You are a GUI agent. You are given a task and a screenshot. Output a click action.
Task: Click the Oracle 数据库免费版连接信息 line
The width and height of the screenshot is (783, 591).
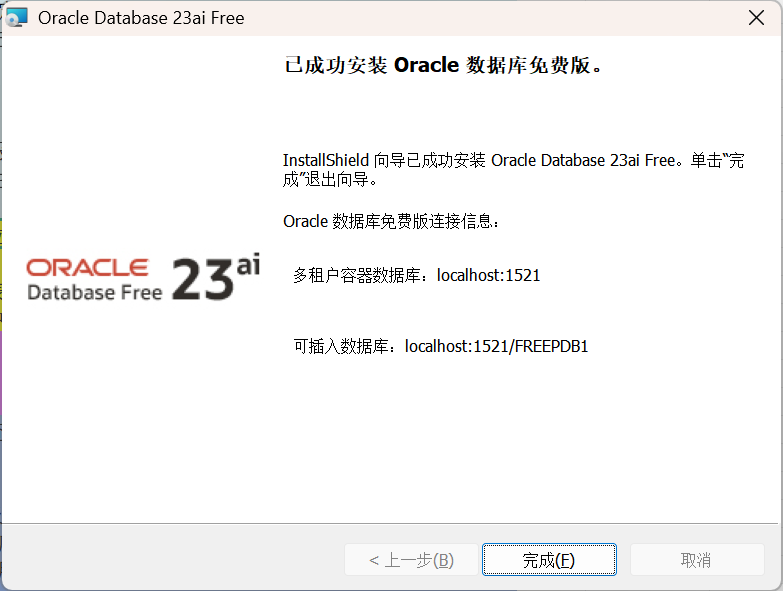coord(391,221)
